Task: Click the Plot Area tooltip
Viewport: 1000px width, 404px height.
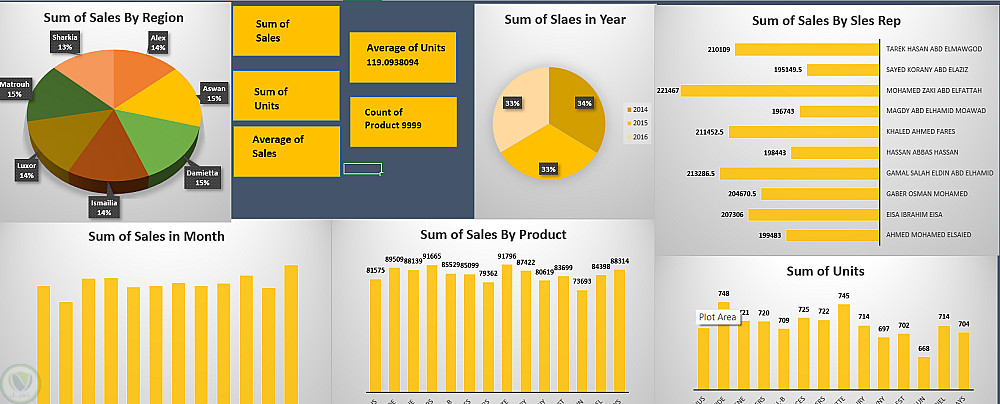Action: (718, 317)
